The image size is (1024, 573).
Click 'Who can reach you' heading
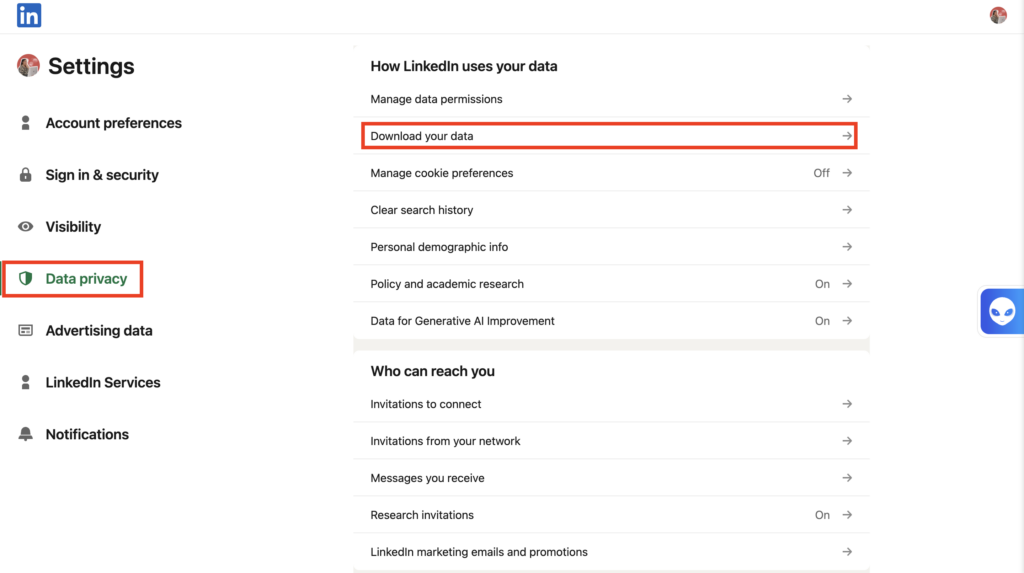[x=432, y=371]
